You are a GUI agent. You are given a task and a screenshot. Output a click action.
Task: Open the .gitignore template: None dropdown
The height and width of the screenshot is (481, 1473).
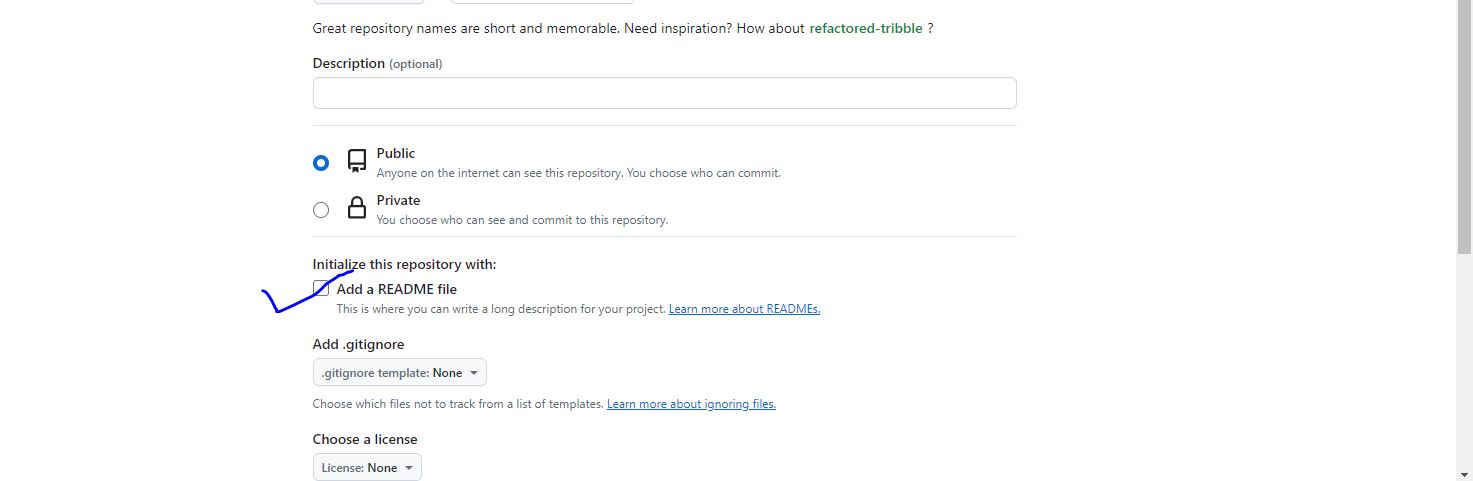(400, 373)
